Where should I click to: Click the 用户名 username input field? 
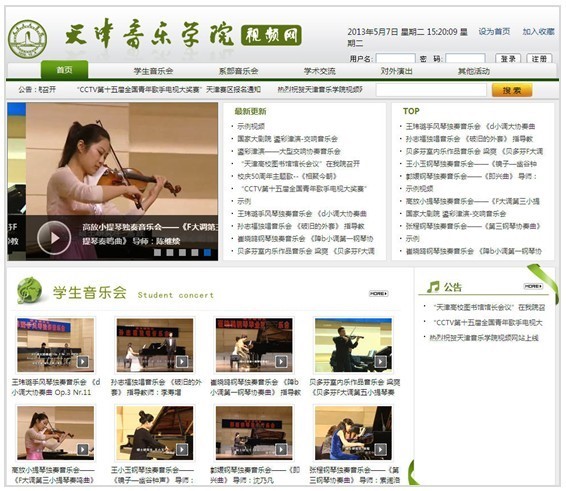395,58
